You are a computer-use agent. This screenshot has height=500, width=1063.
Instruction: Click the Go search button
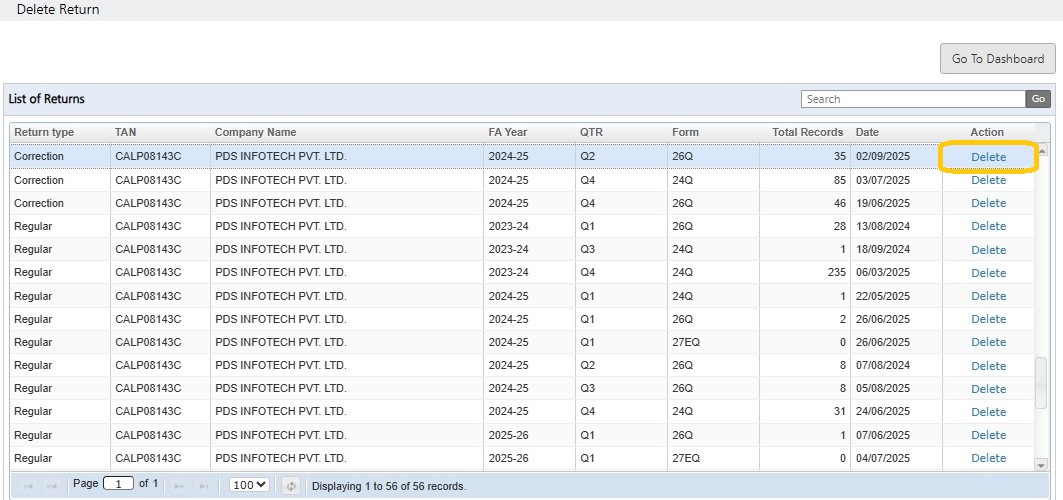[x=1038, y=99]
